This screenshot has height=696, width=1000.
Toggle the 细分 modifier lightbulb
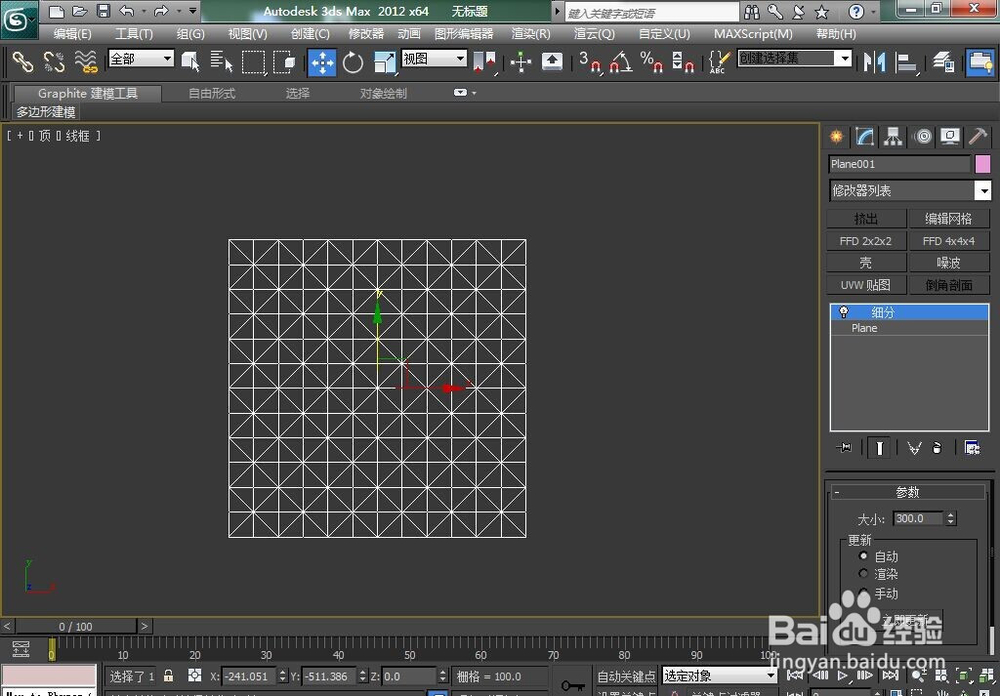[x=844, y=312]
